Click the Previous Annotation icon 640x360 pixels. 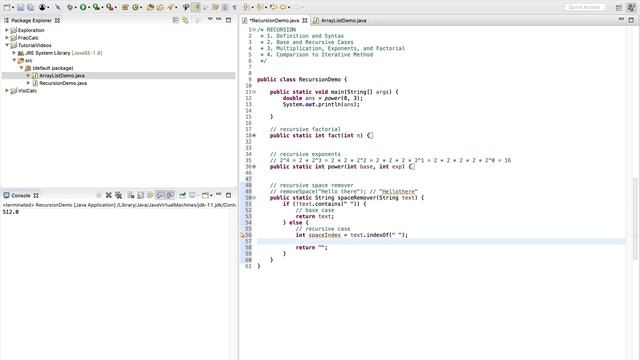(x=259, y=7)
